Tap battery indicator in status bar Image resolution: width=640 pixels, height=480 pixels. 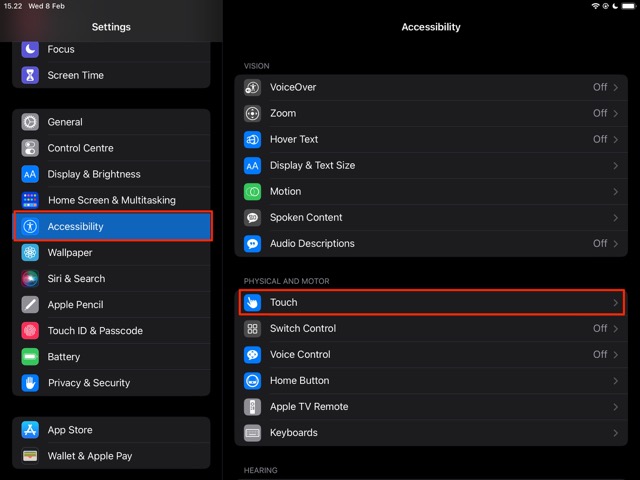(628, 6)
